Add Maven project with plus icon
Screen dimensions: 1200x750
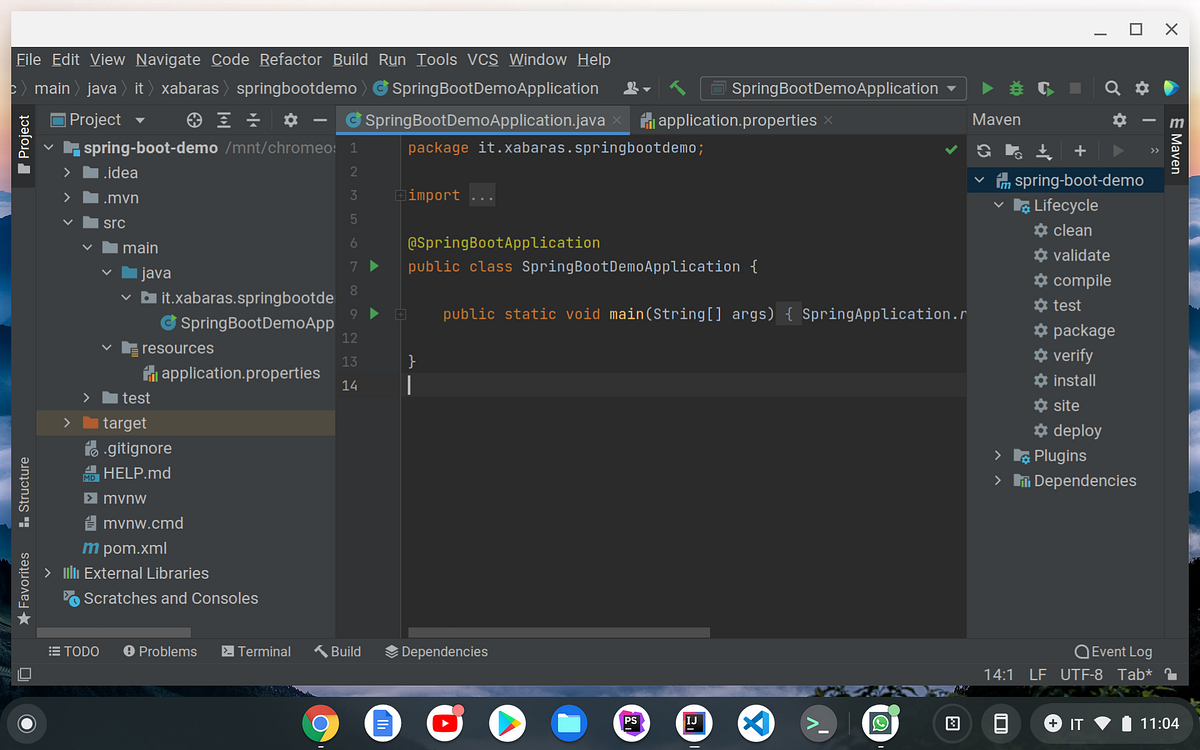(x=1080, y=151)
